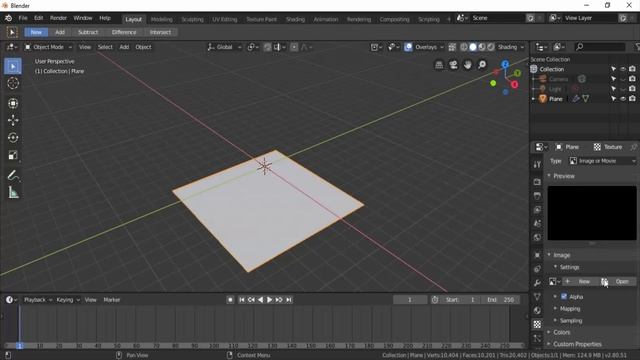Select the Select Box tool
This screenshot has height=360, width=640.
(x=13, y=66)
